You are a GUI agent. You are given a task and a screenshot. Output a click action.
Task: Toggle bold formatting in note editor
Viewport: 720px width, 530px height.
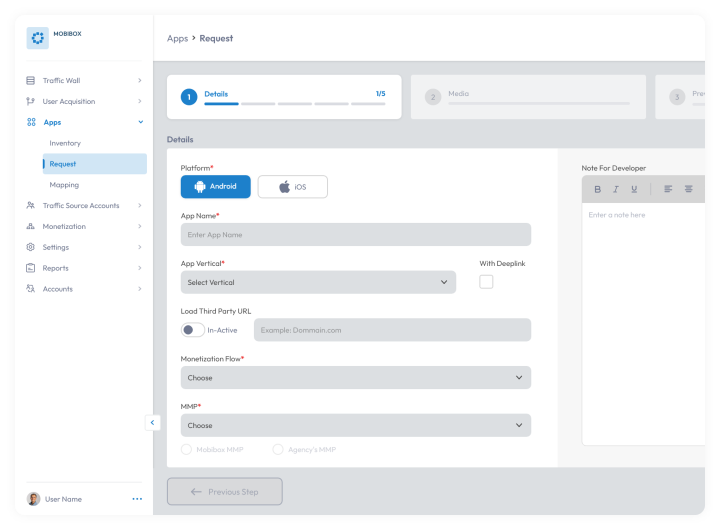click(x=597, y=189)
